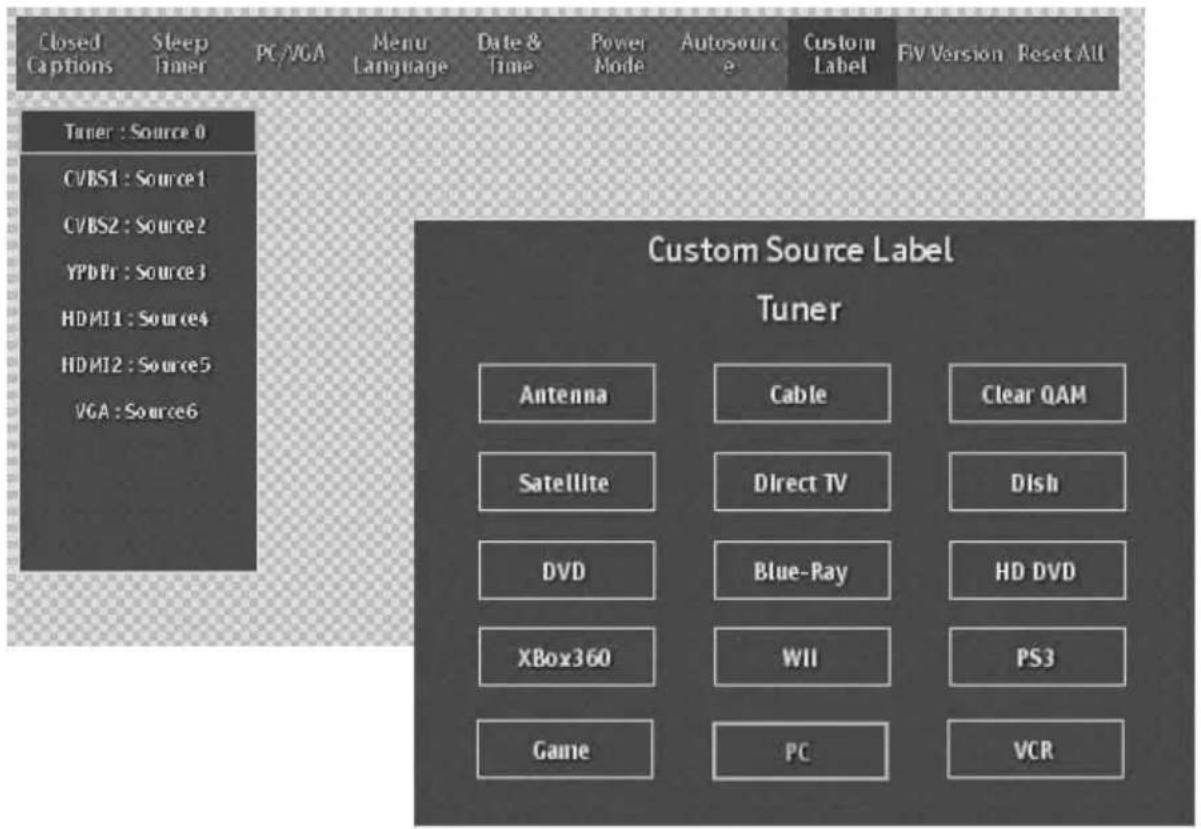
Task: Choose the Direct TV label
Action: (x=802, y=482)
